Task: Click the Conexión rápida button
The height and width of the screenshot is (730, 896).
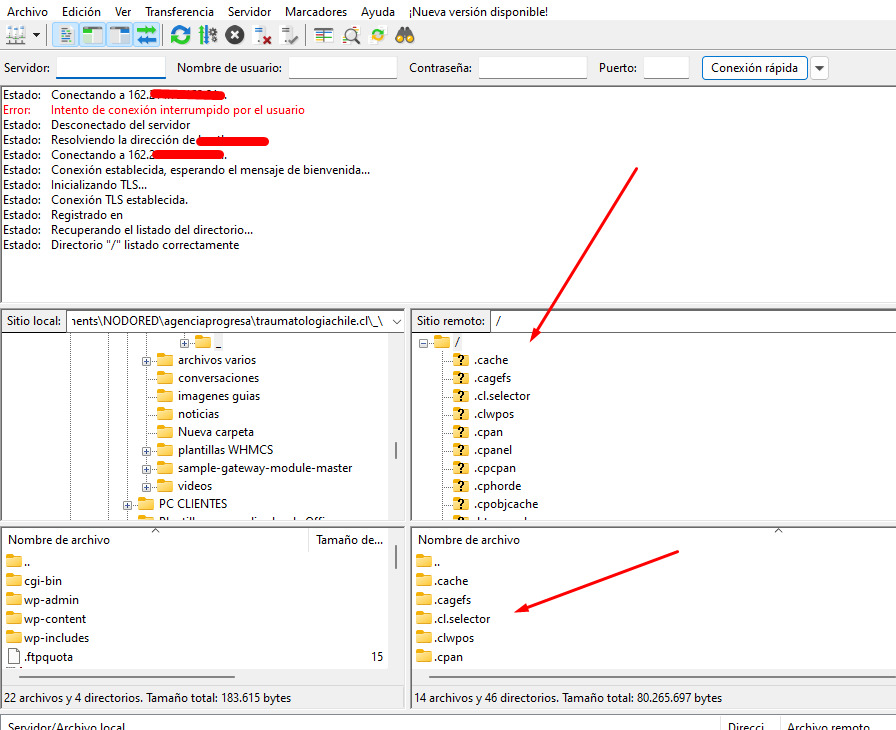Action: [754, 68]
